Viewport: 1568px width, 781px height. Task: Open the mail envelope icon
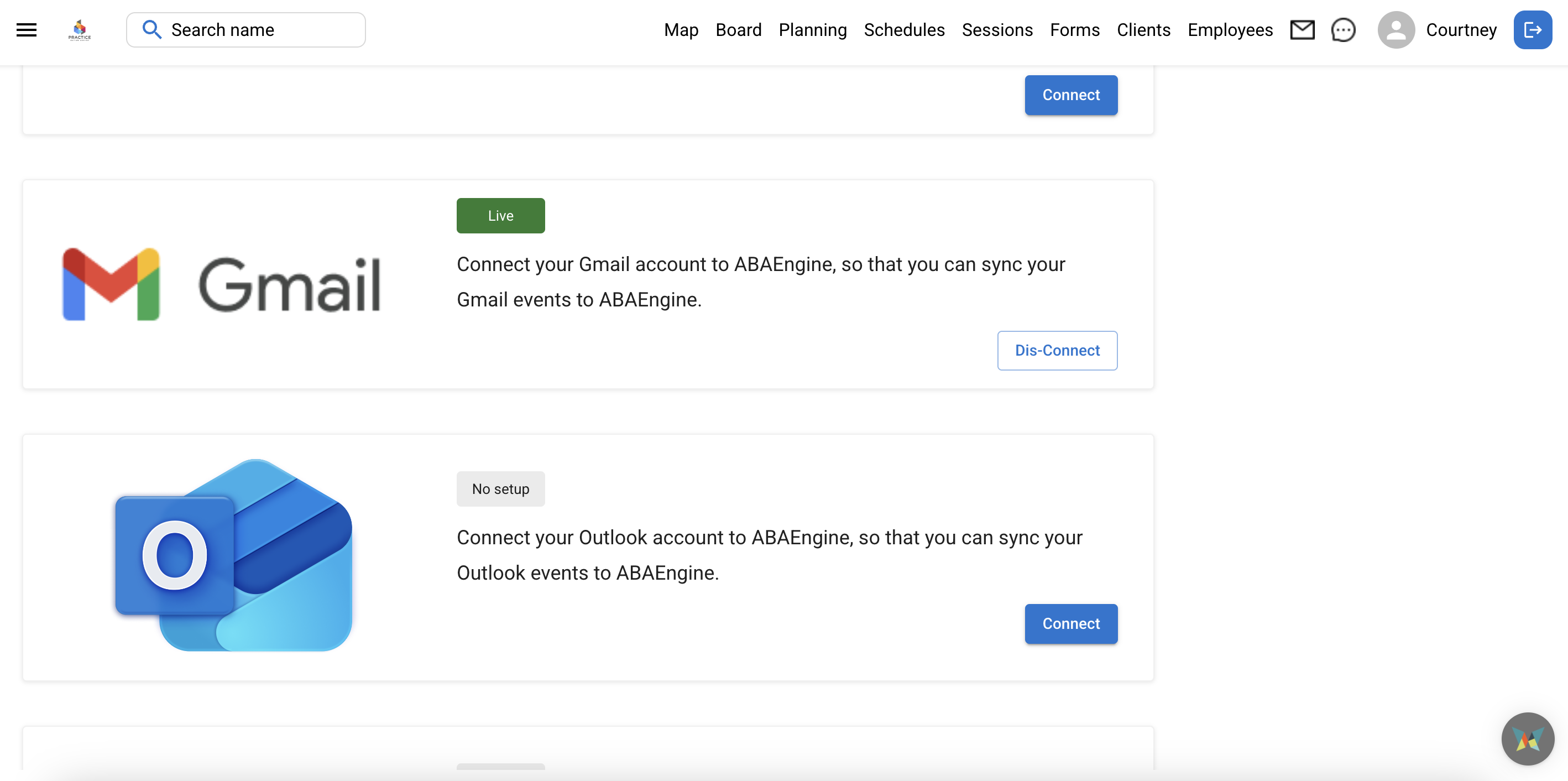(x=1302, y=30)
